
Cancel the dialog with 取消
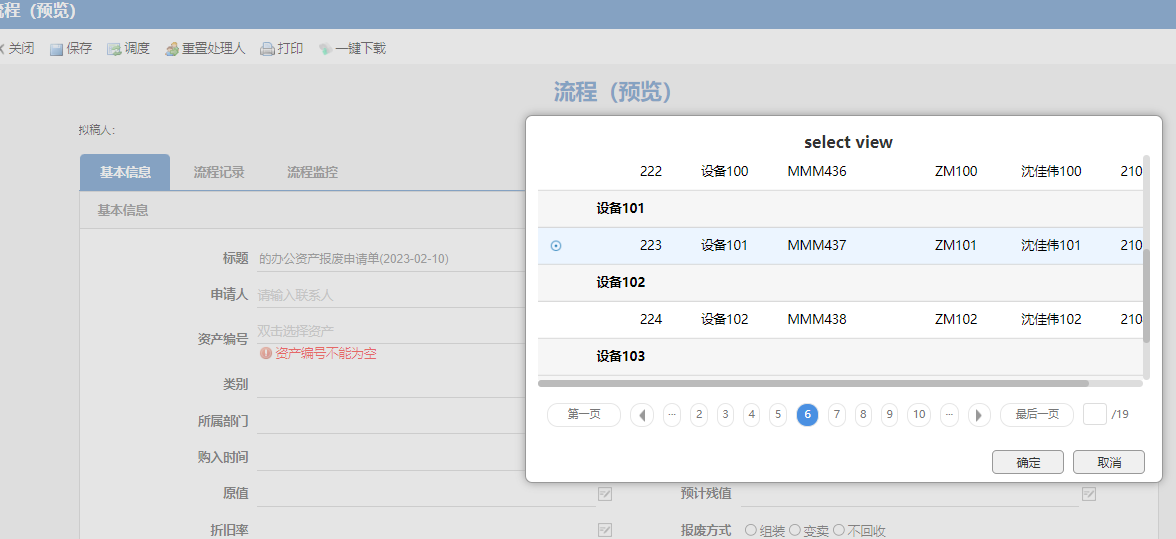click(1108, 462)
